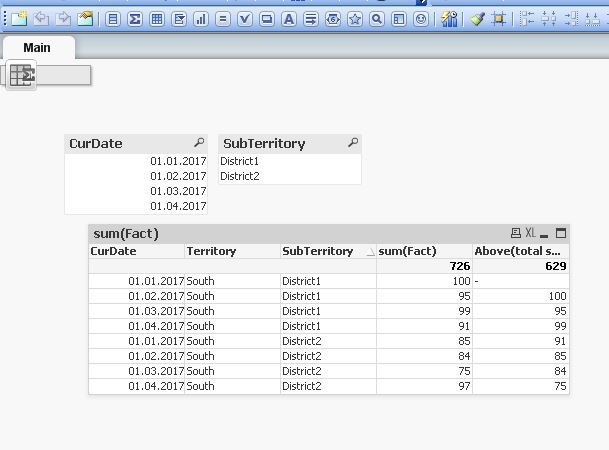Click the Add Sheet toolbar icon
The width and height of the screenshot is (609, 450).
[x=19, y=19]
